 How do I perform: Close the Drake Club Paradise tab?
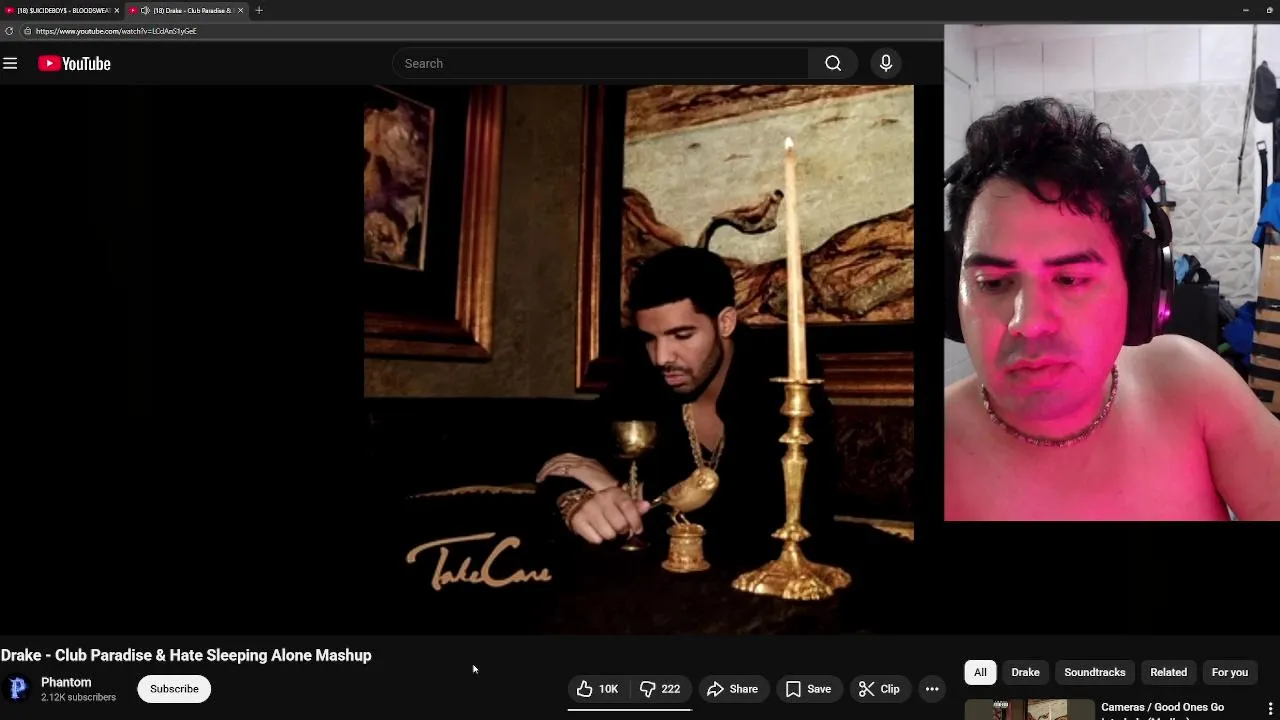[240, 10]
